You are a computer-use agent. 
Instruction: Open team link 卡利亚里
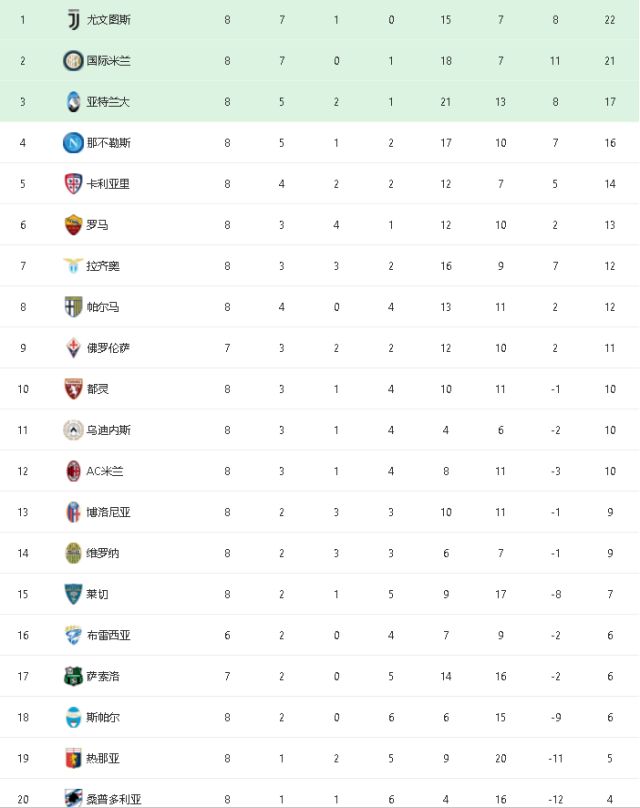click(x=108, y=184)
